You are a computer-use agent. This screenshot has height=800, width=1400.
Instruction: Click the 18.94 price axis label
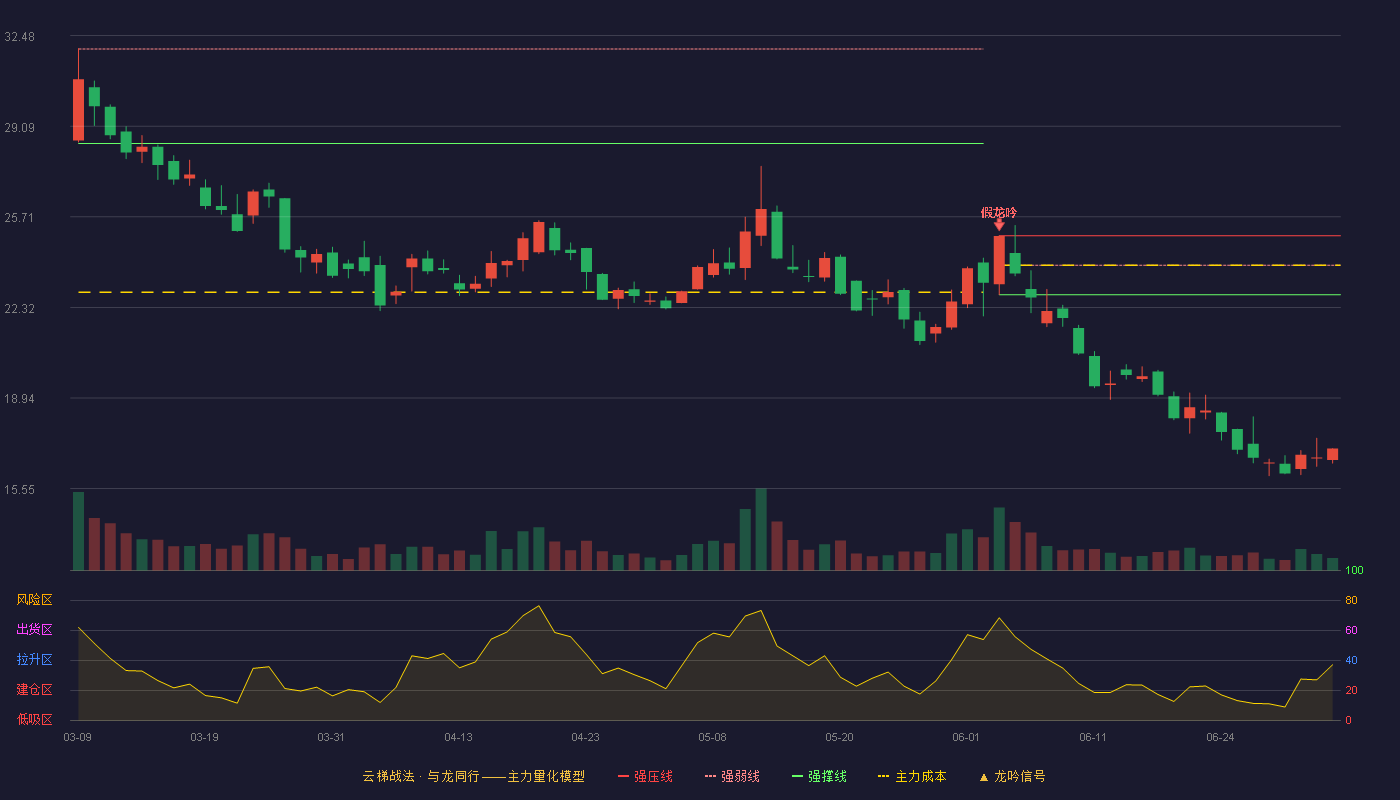[x=19, y=399]
